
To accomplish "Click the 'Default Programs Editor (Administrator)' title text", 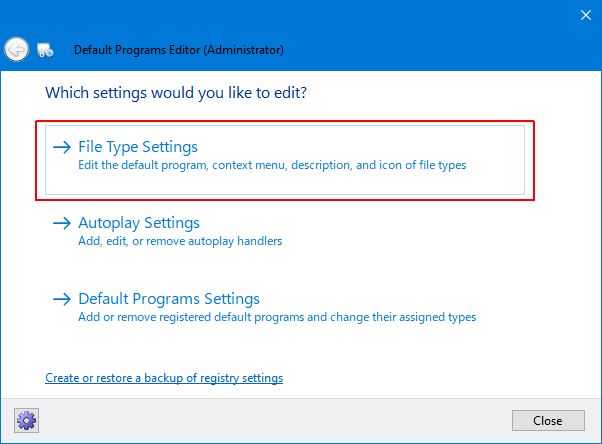I will [x=179, y=49].
